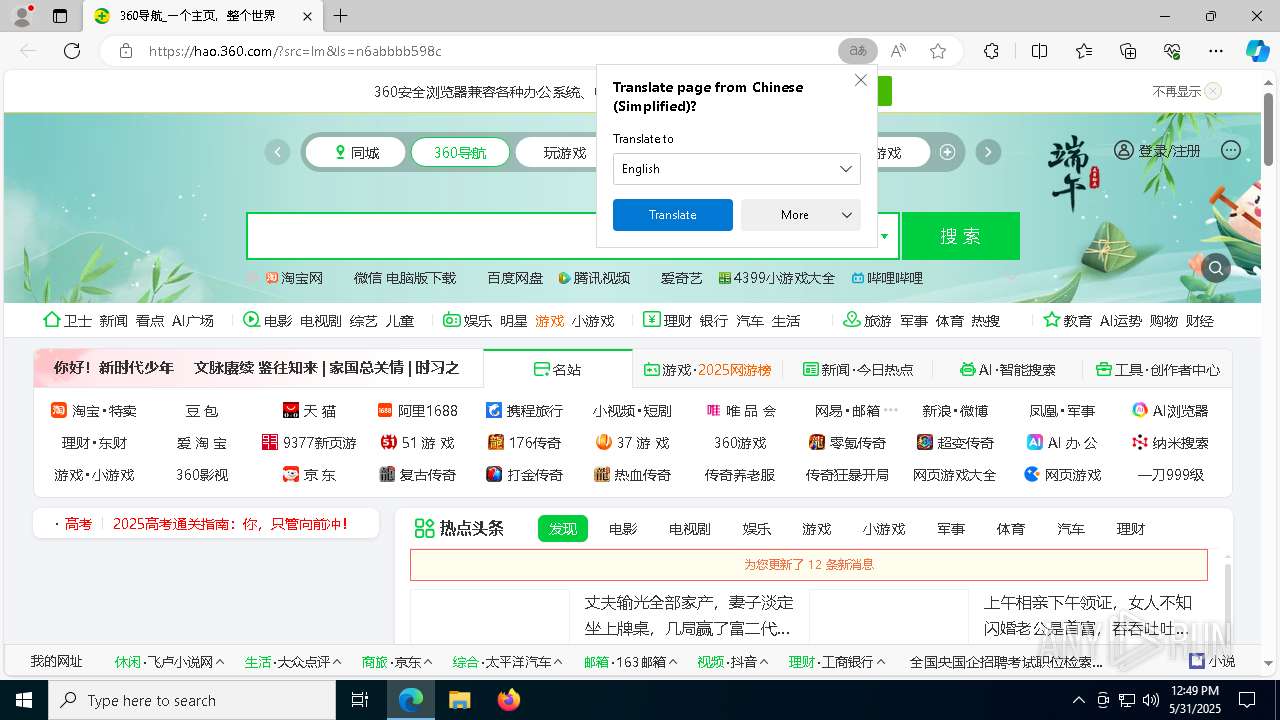Open the 工具·创作者中心 tab
This screenshot has width=1280, height=720.
pos(1158,369)
